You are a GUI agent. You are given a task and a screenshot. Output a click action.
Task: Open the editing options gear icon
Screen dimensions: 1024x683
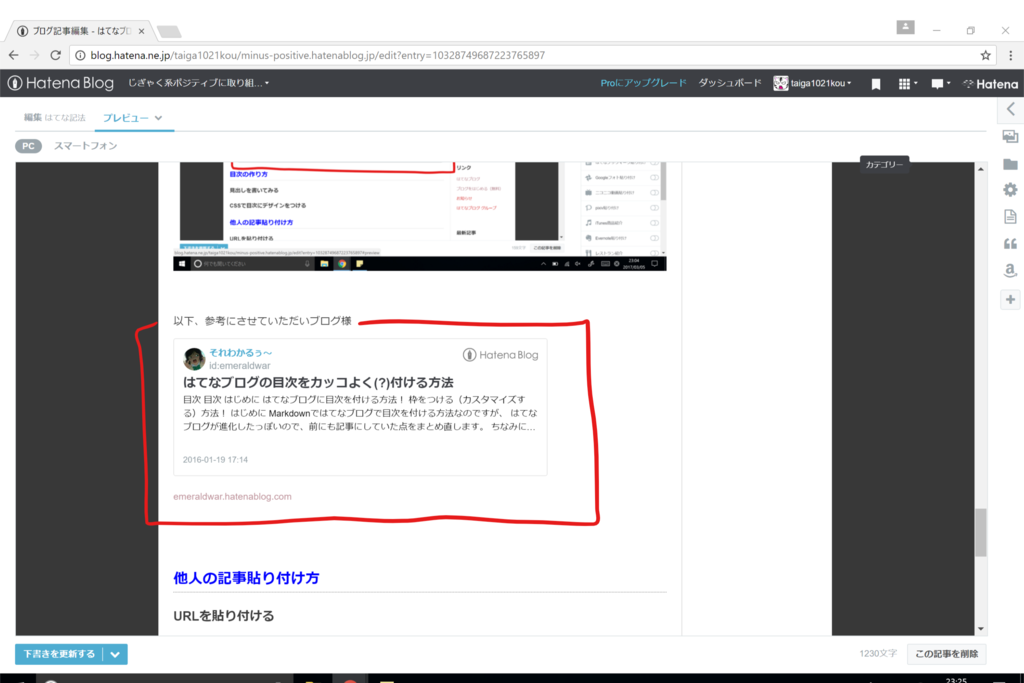(1011, 189)
